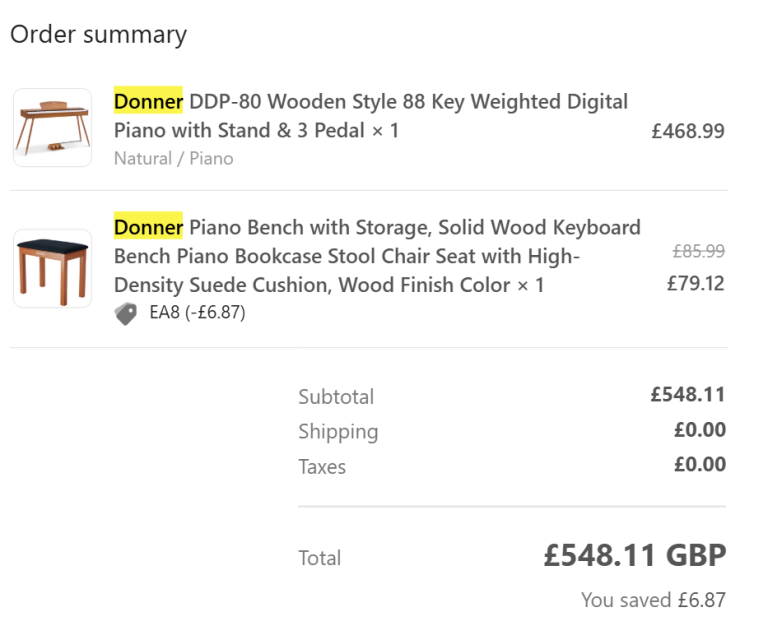The width and height of the screenshot is (768, 626).
Task: Click the highlighted Donner word in bench title
Action: tap(148, 227)
